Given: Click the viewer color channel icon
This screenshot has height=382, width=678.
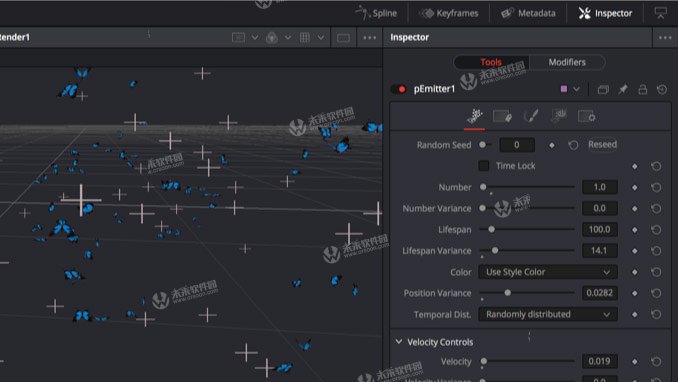Looking at the screenshot, I should pyautogui.click(x=272, y=38).
